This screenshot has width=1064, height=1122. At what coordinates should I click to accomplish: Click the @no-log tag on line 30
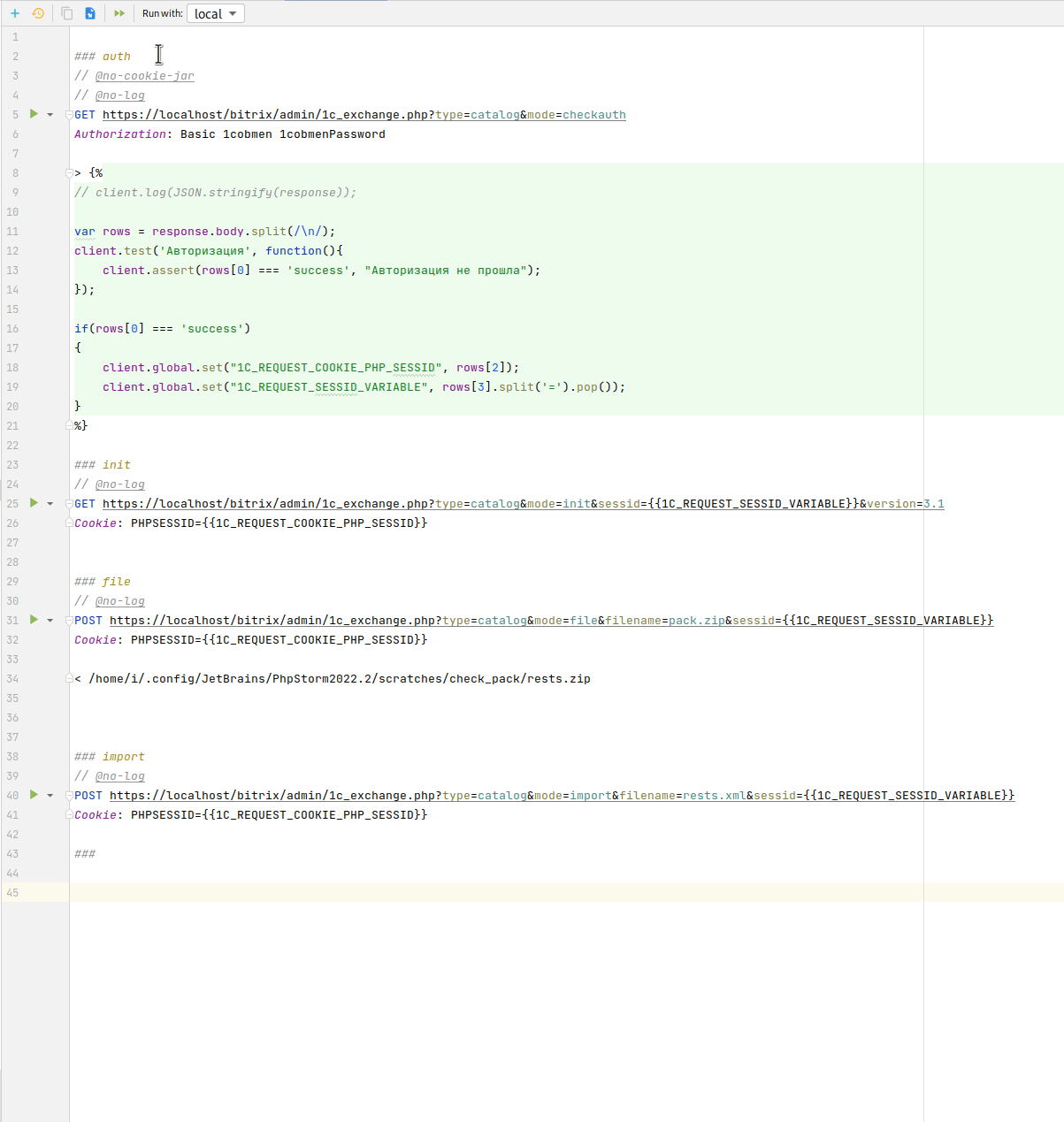click(120, 601)
